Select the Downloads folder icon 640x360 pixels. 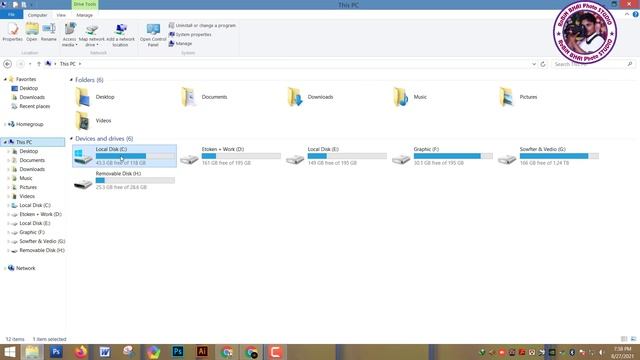point(295,97)
